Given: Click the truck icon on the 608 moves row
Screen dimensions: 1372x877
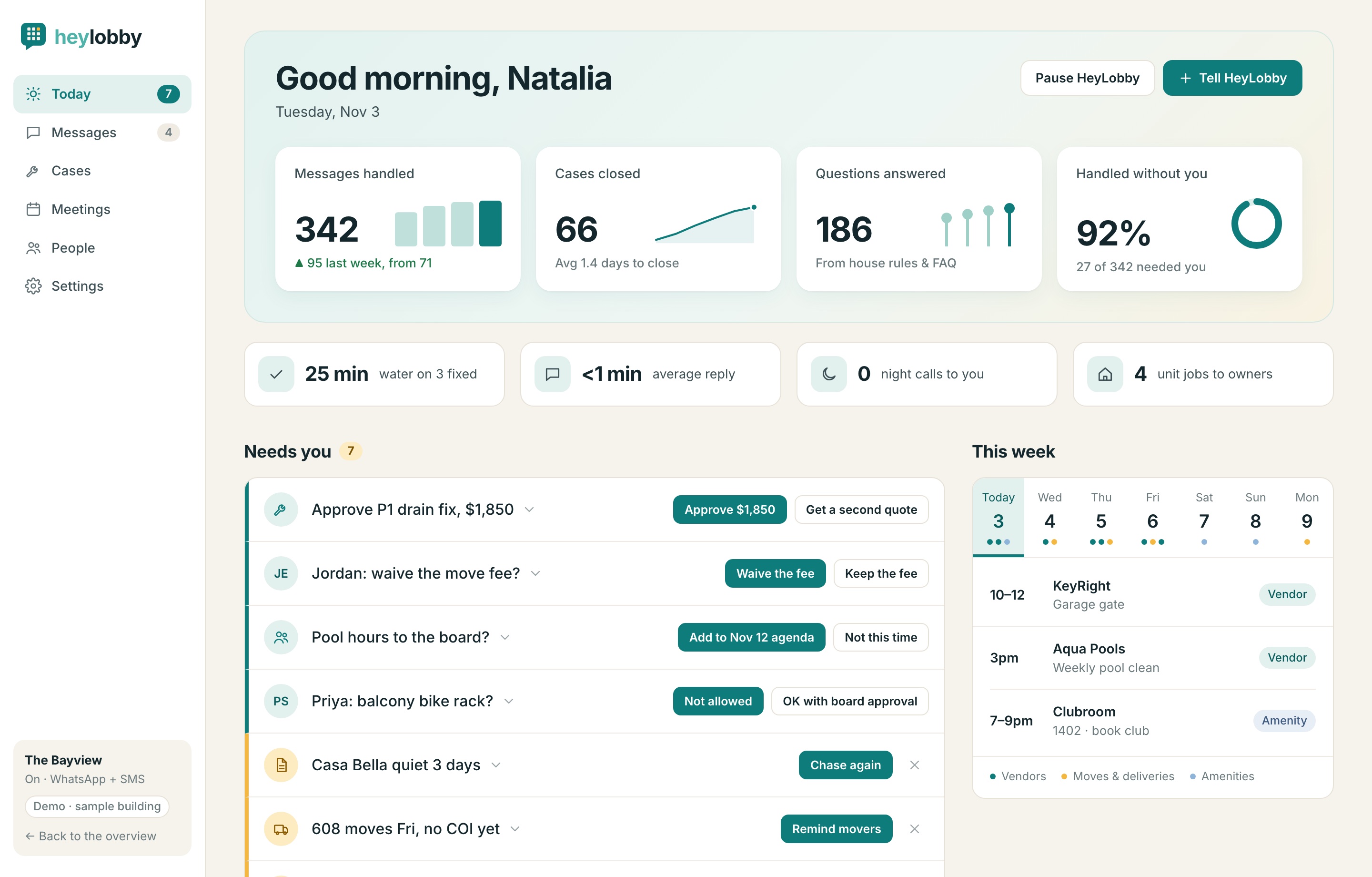Looking at the screenshot, I should pyautogui.click(x=281, y=828).
